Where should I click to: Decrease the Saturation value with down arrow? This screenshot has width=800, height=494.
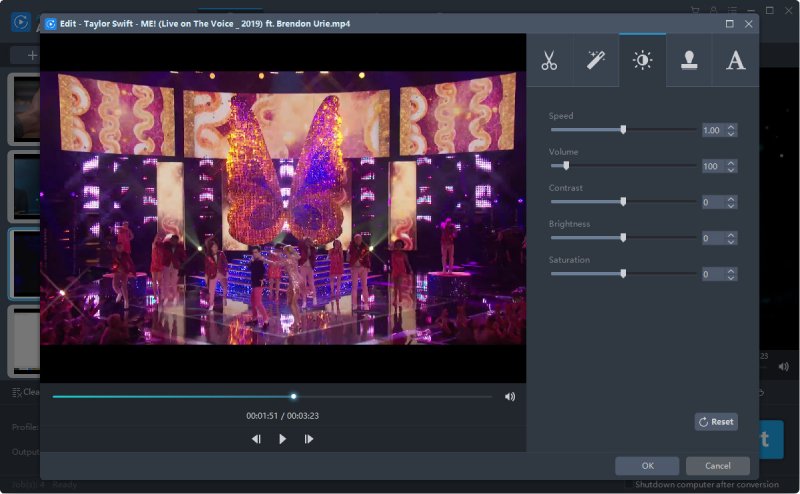click(x=731, y=278)
